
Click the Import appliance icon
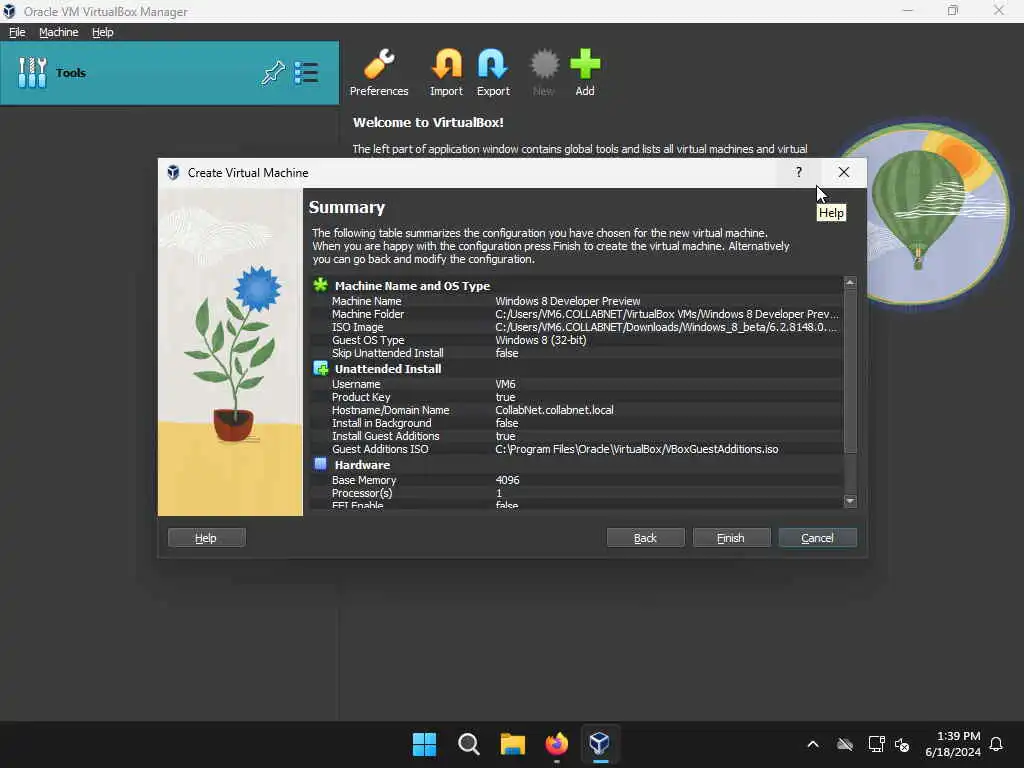point(446,72)
